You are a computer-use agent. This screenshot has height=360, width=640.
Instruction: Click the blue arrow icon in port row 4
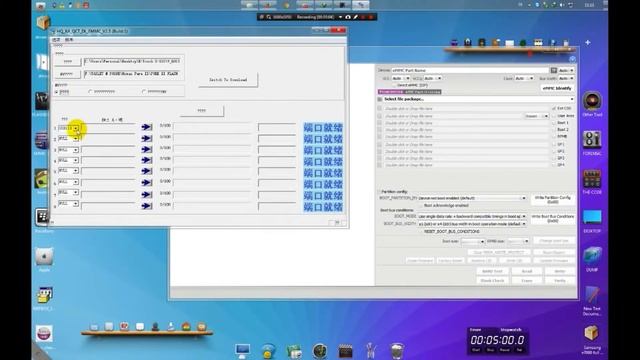pyautogui.click(x=147, y=160)
